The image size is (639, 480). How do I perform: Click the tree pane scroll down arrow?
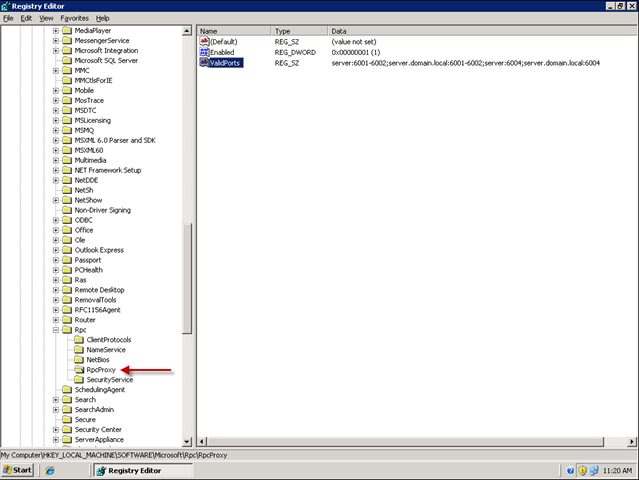(187, 441)
